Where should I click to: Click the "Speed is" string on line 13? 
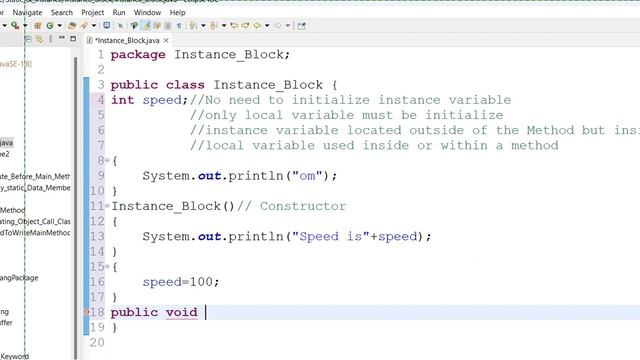tap(331, 236)
